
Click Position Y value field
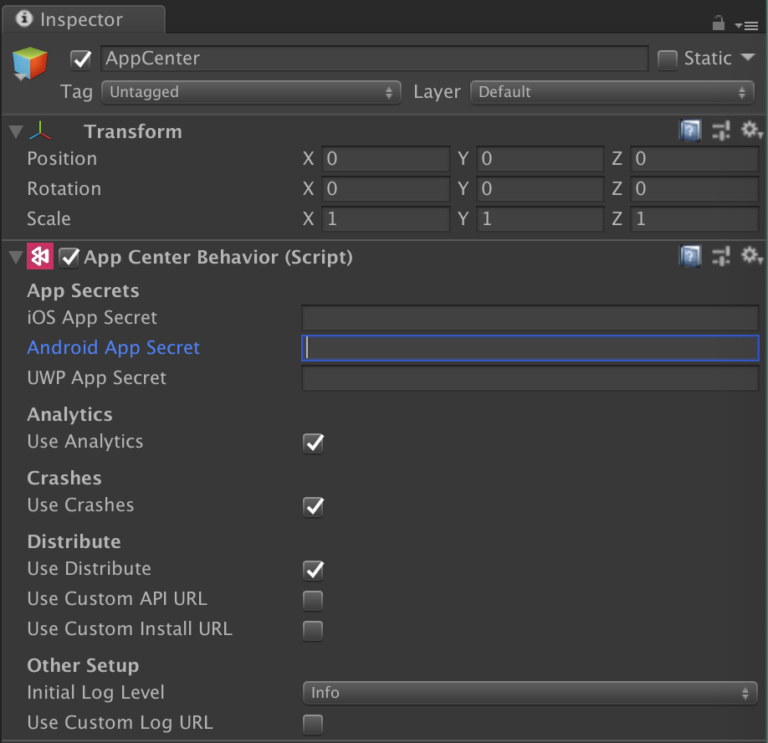[540, 159]
